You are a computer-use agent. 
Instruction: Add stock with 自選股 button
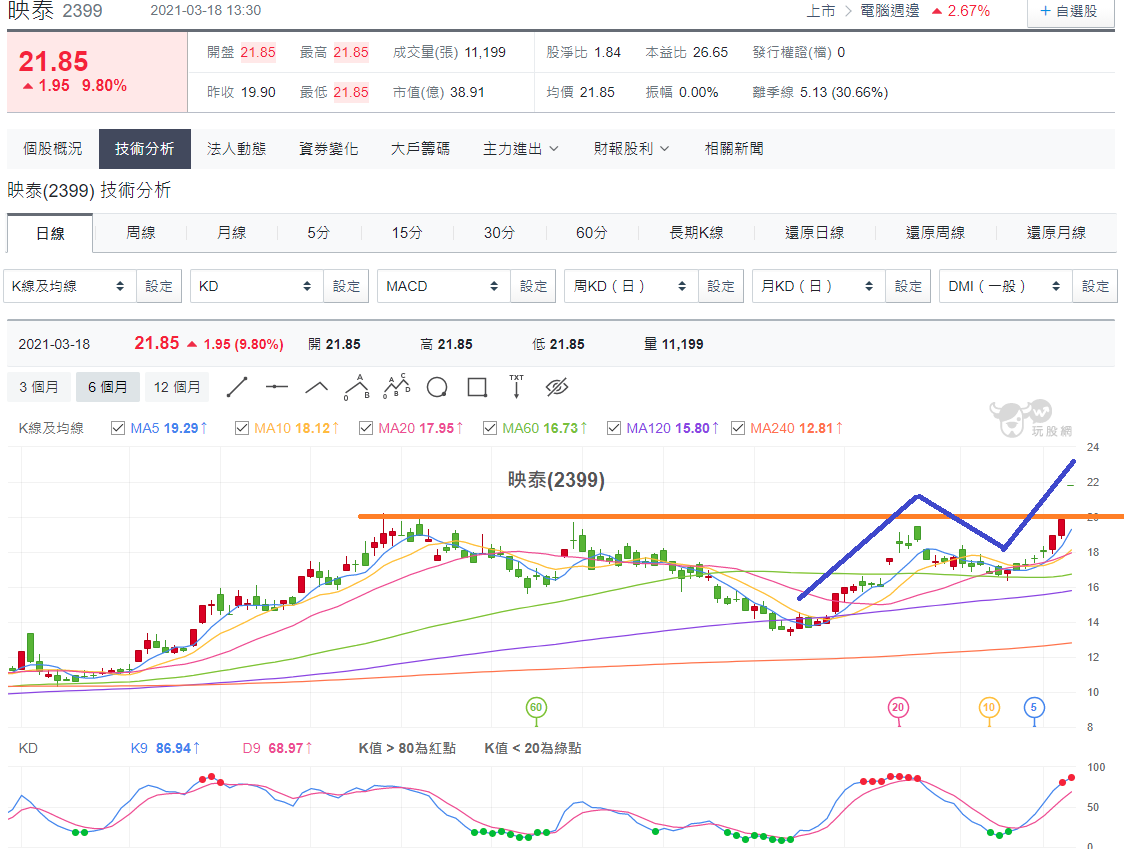[x=1069, y=12]
